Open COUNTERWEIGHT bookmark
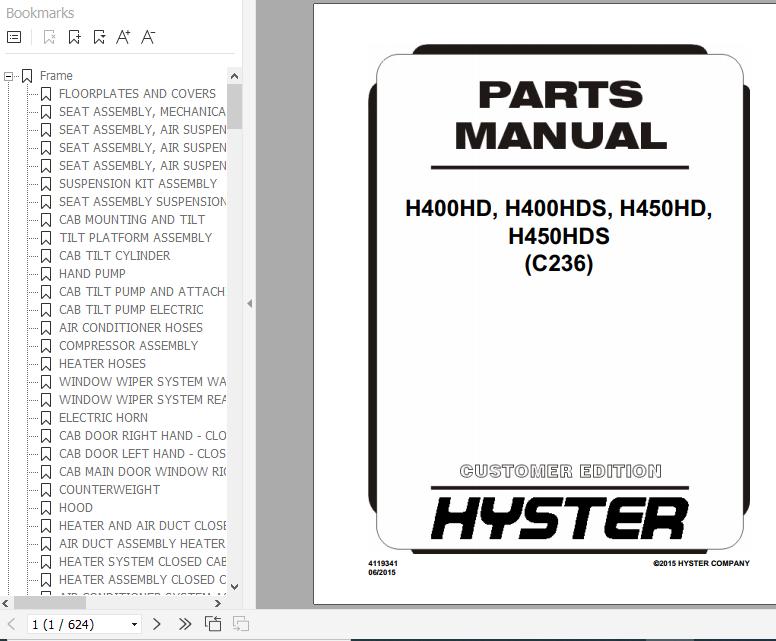 pyautogui.click(x=109, y=490)
